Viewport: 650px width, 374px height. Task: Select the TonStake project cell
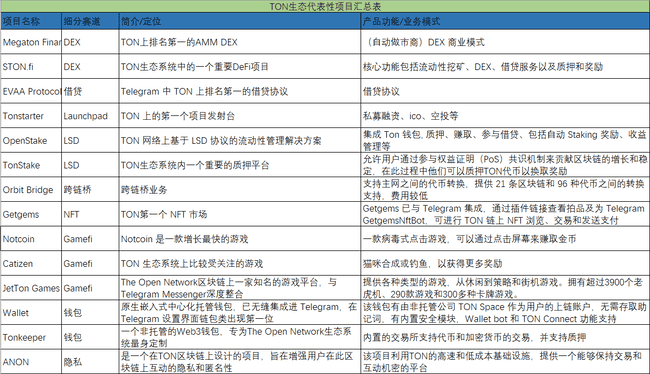coord(31,165)
